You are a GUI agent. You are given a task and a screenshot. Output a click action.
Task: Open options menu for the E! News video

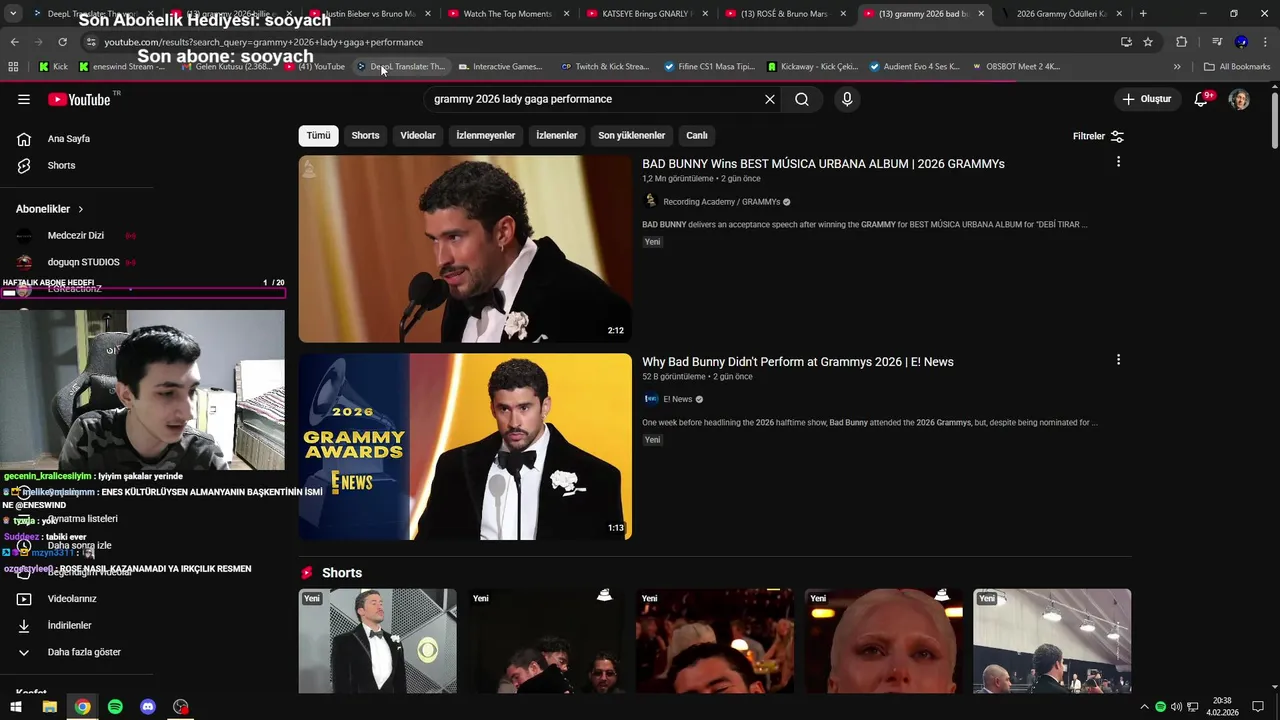pyautogui.click(x=1118, y=360)
